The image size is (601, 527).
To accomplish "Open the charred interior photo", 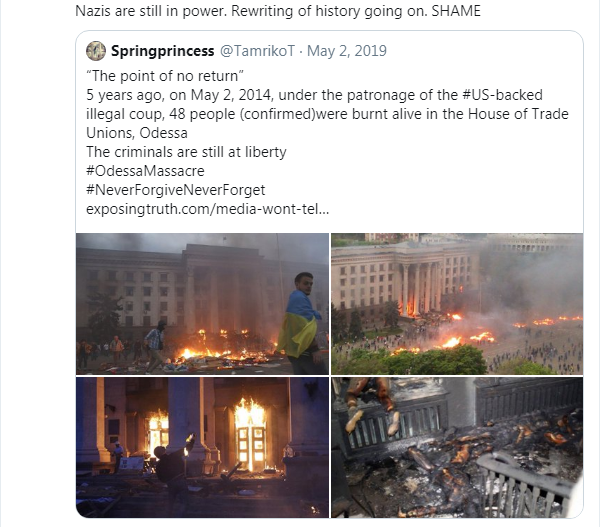I will click(457, 446).
